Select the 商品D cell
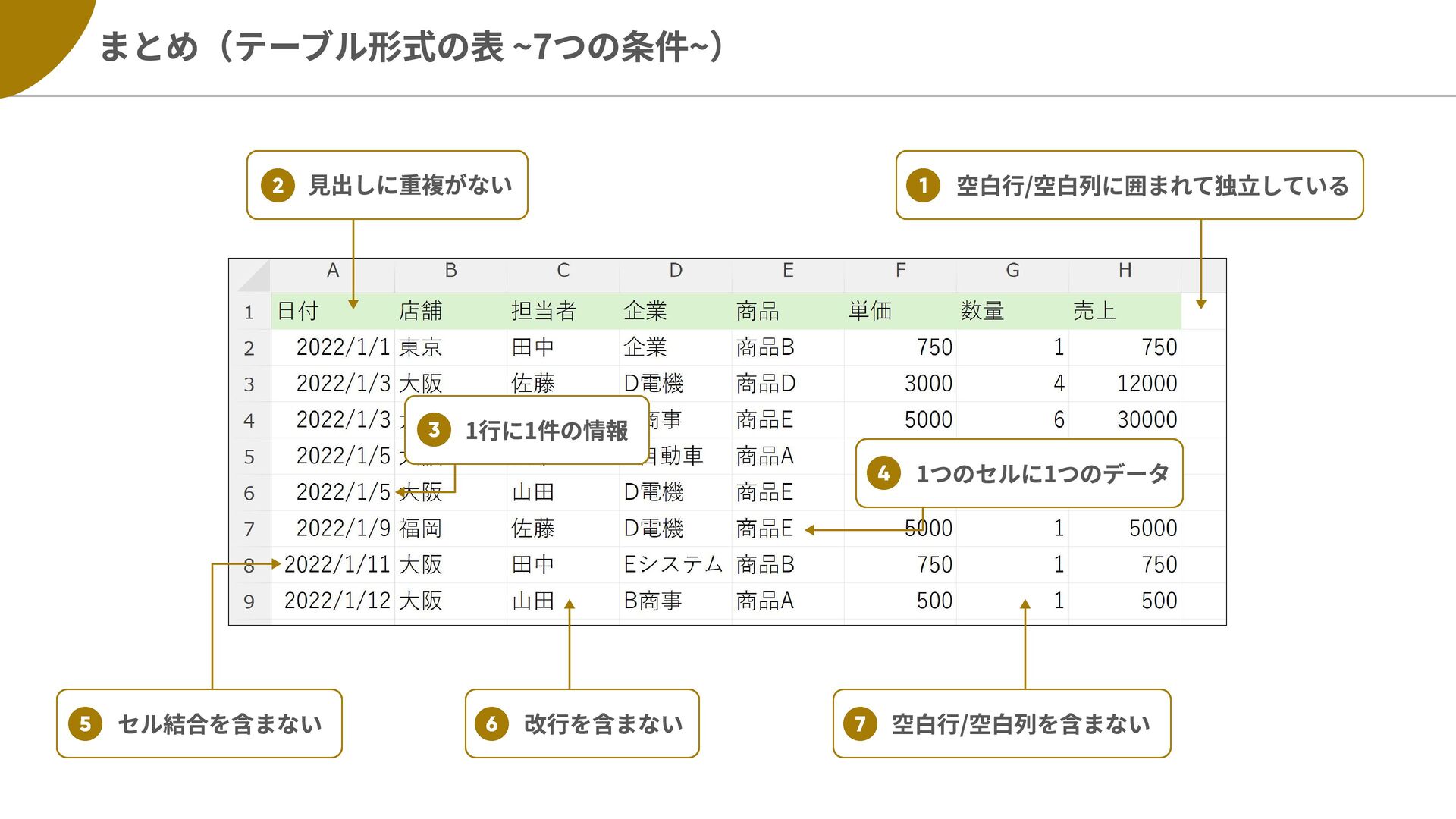1456x819 pixels. pyautogui.click(x=788, y=384)
